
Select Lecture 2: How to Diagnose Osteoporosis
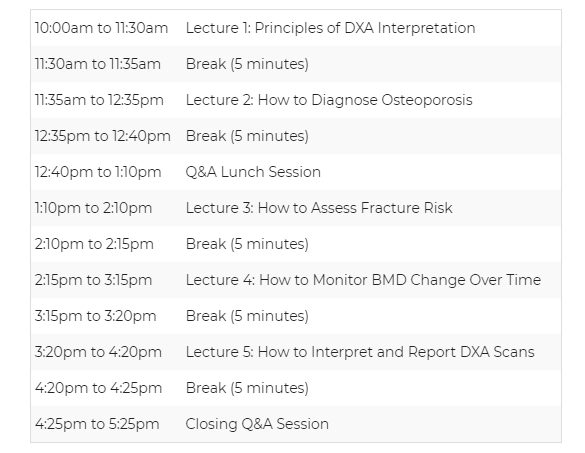click(x=329, y=100)
